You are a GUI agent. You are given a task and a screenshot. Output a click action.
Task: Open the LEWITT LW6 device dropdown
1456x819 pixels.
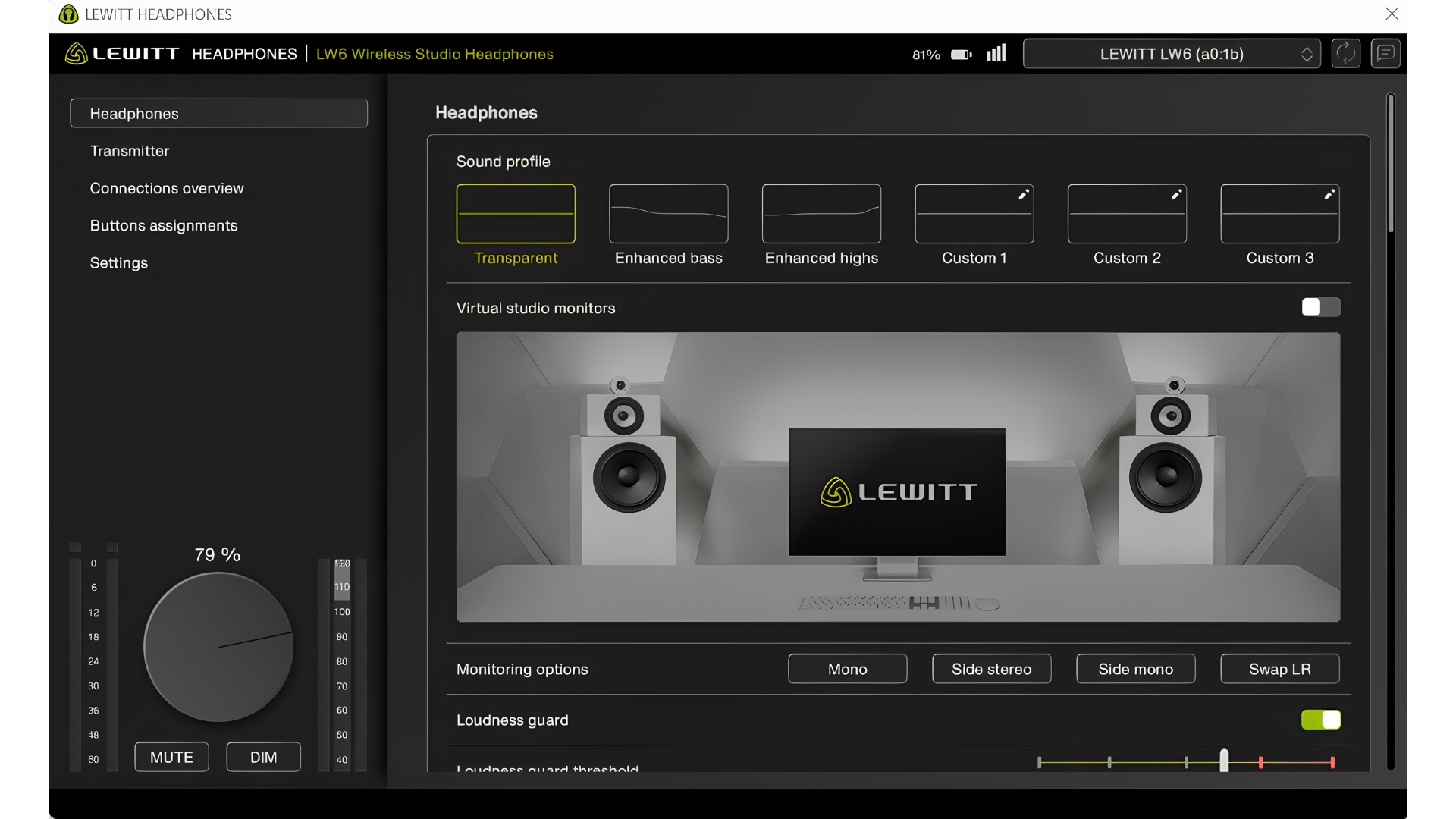tap(1172, 54)
